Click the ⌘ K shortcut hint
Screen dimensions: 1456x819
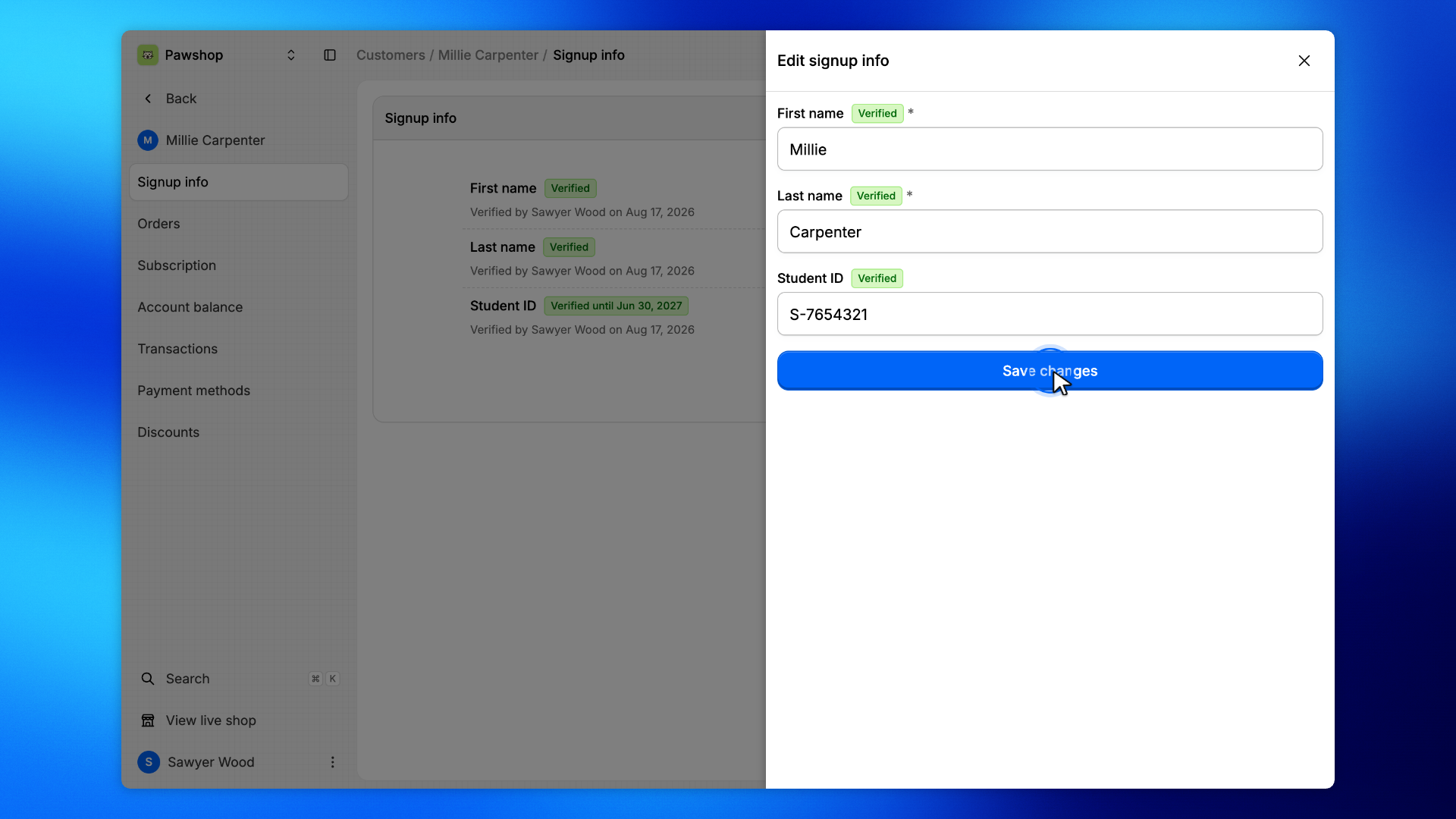(x=324, y=679)
